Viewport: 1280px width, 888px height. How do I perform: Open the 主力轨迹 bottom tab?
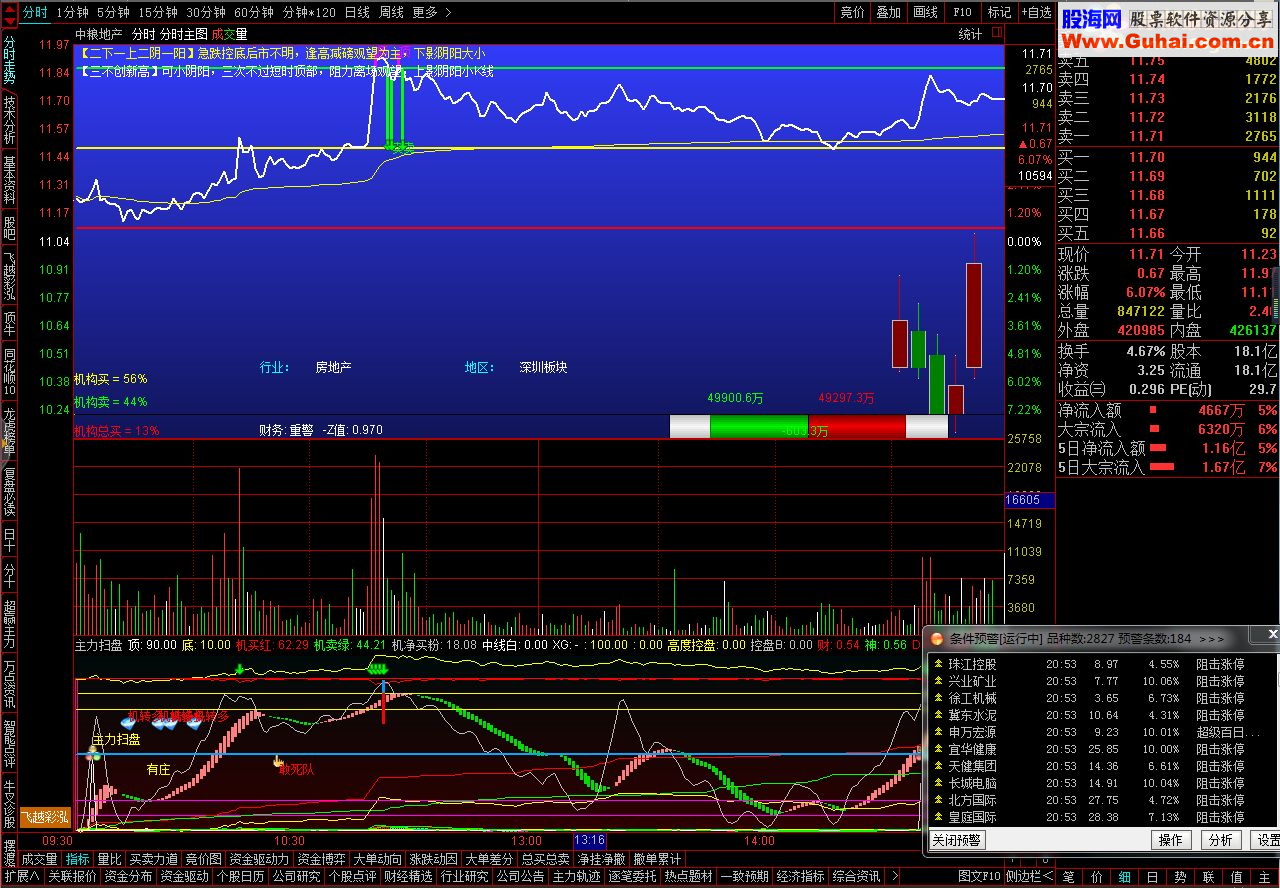coord(576,877)
